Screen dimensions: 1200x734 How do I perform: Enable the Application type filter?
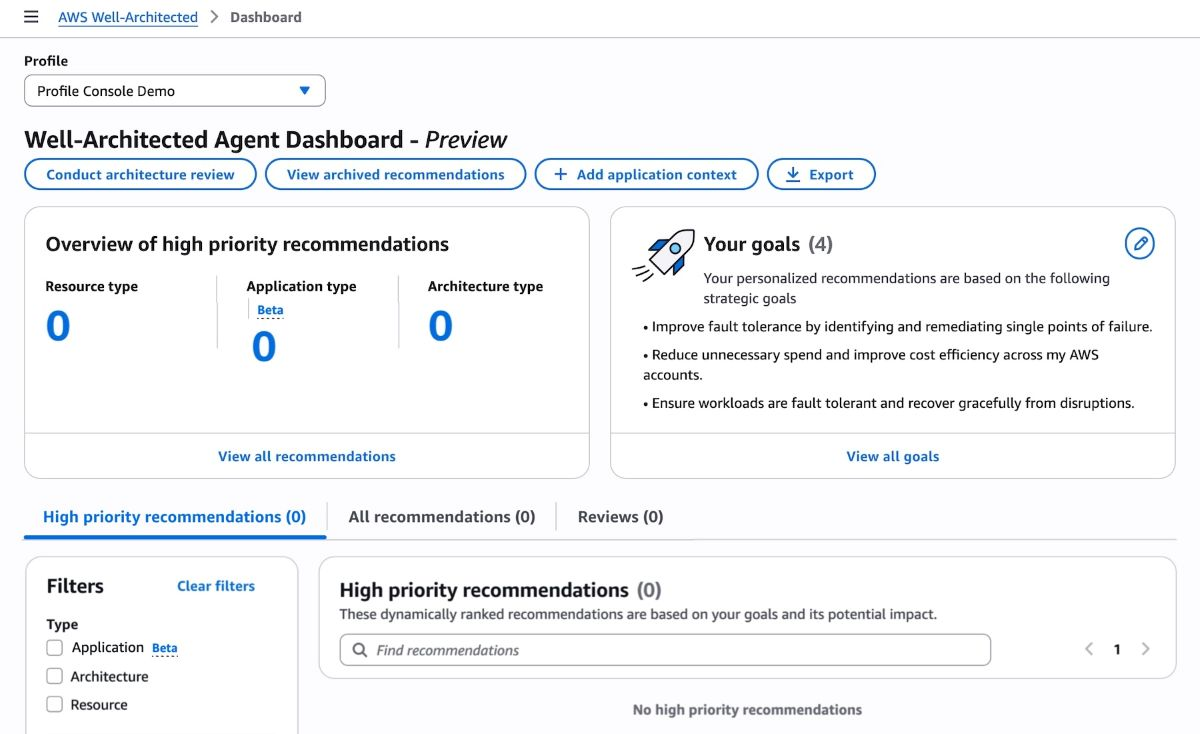tap(55, 648)
